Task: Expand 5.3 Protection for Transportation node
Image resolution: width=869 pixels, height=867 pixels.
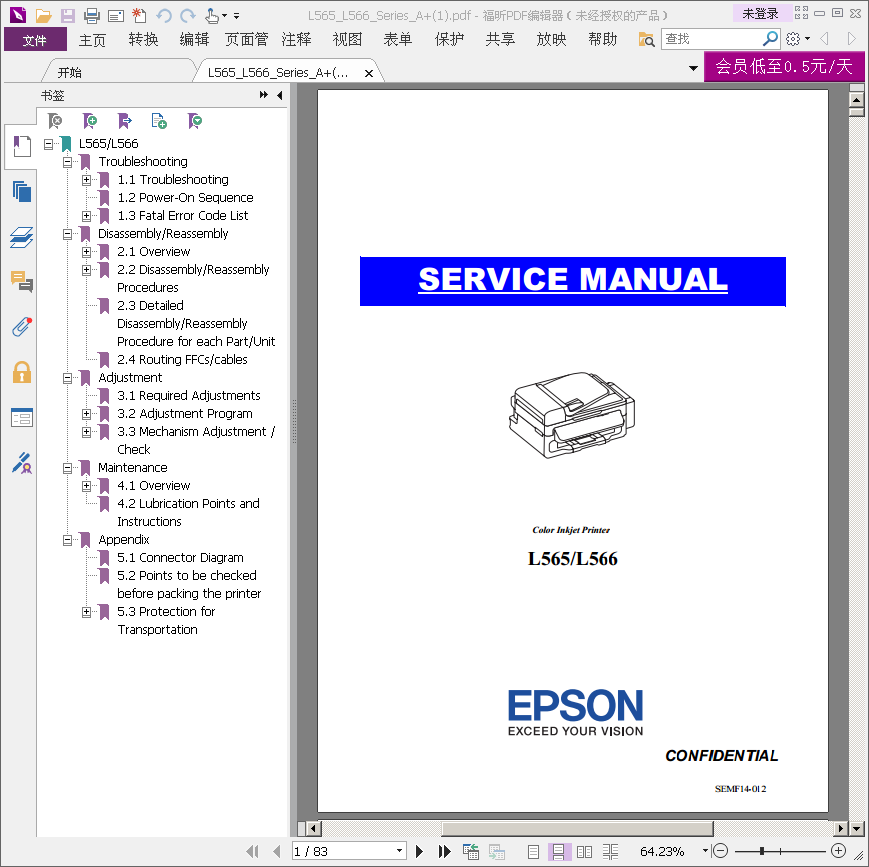Action: (86, 612)
